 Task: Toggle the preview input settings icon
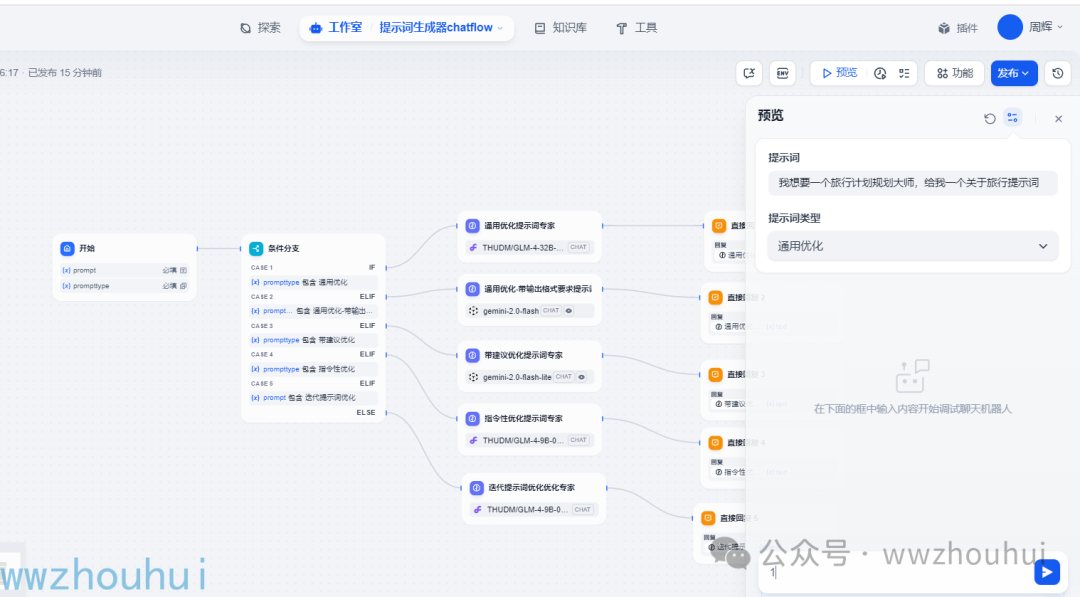click(1012, 118)
